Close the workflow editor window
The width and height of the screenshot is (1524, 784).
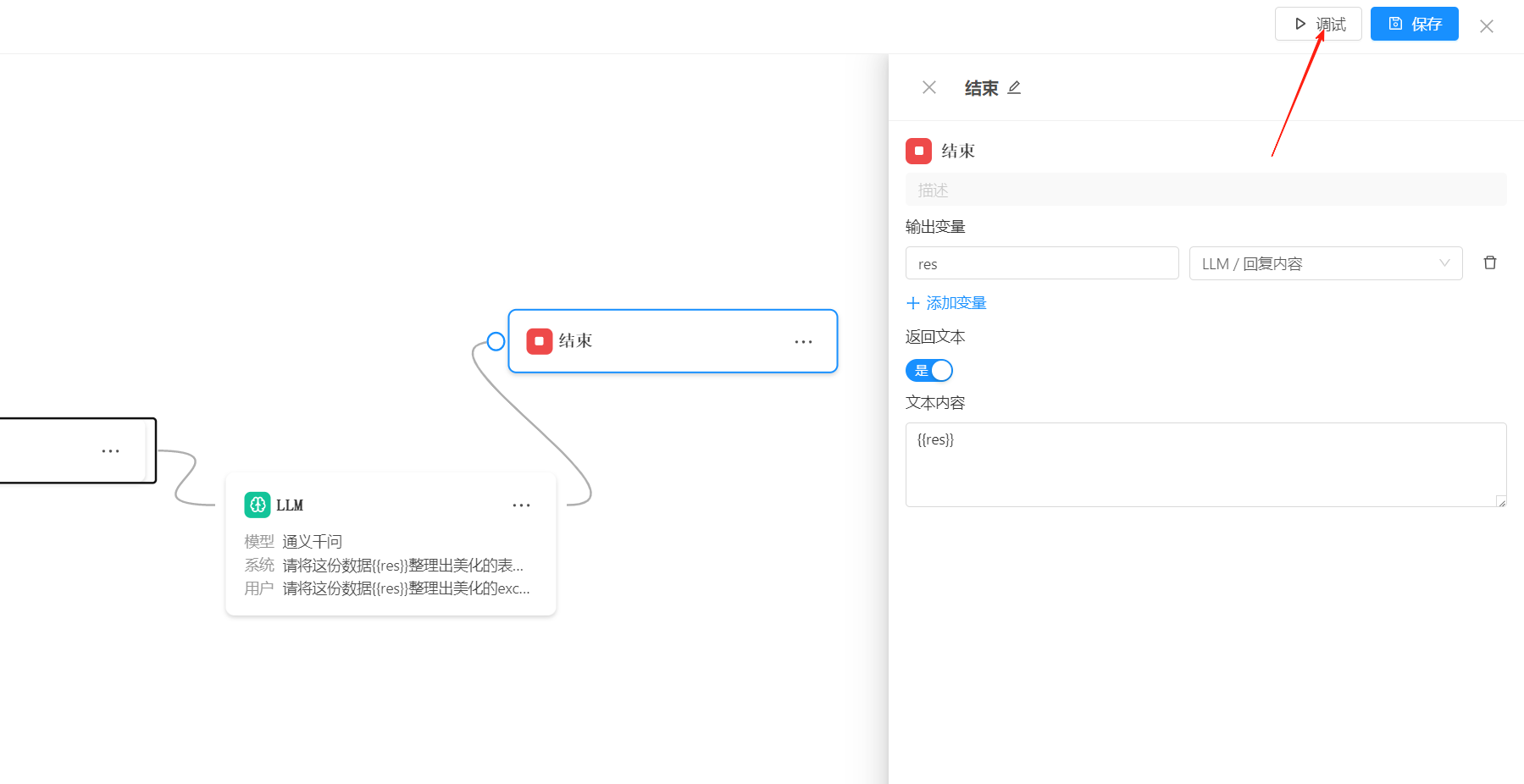[1487, 26]
